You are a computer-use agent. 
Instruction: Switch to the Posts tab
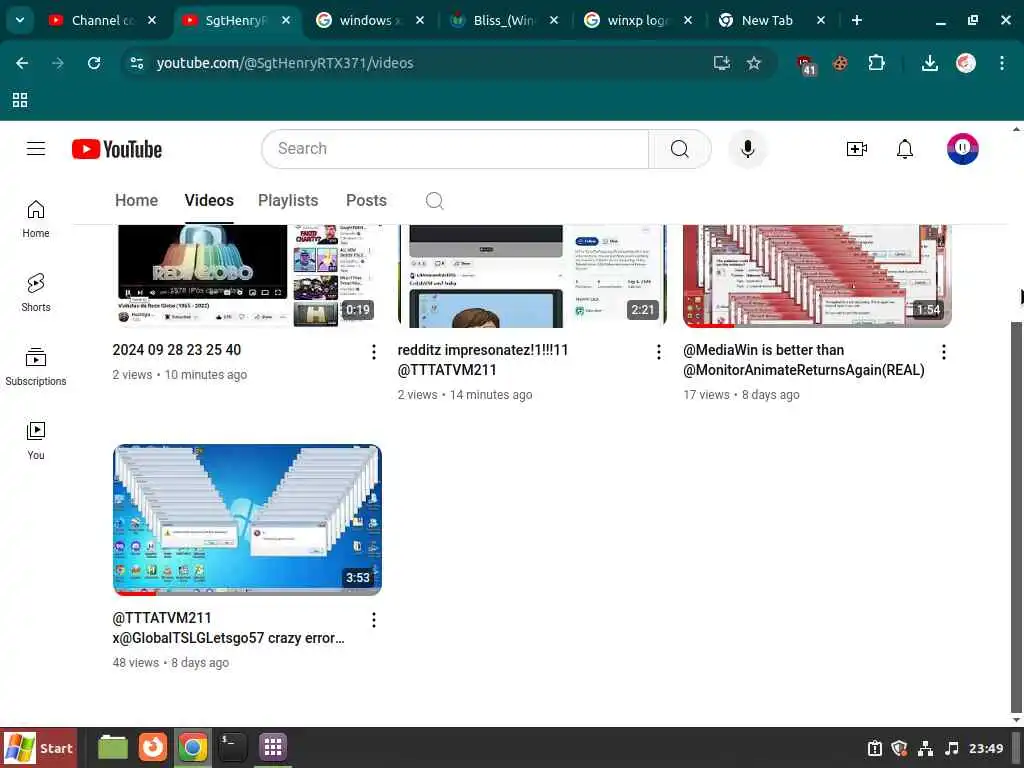coord(366,200)
